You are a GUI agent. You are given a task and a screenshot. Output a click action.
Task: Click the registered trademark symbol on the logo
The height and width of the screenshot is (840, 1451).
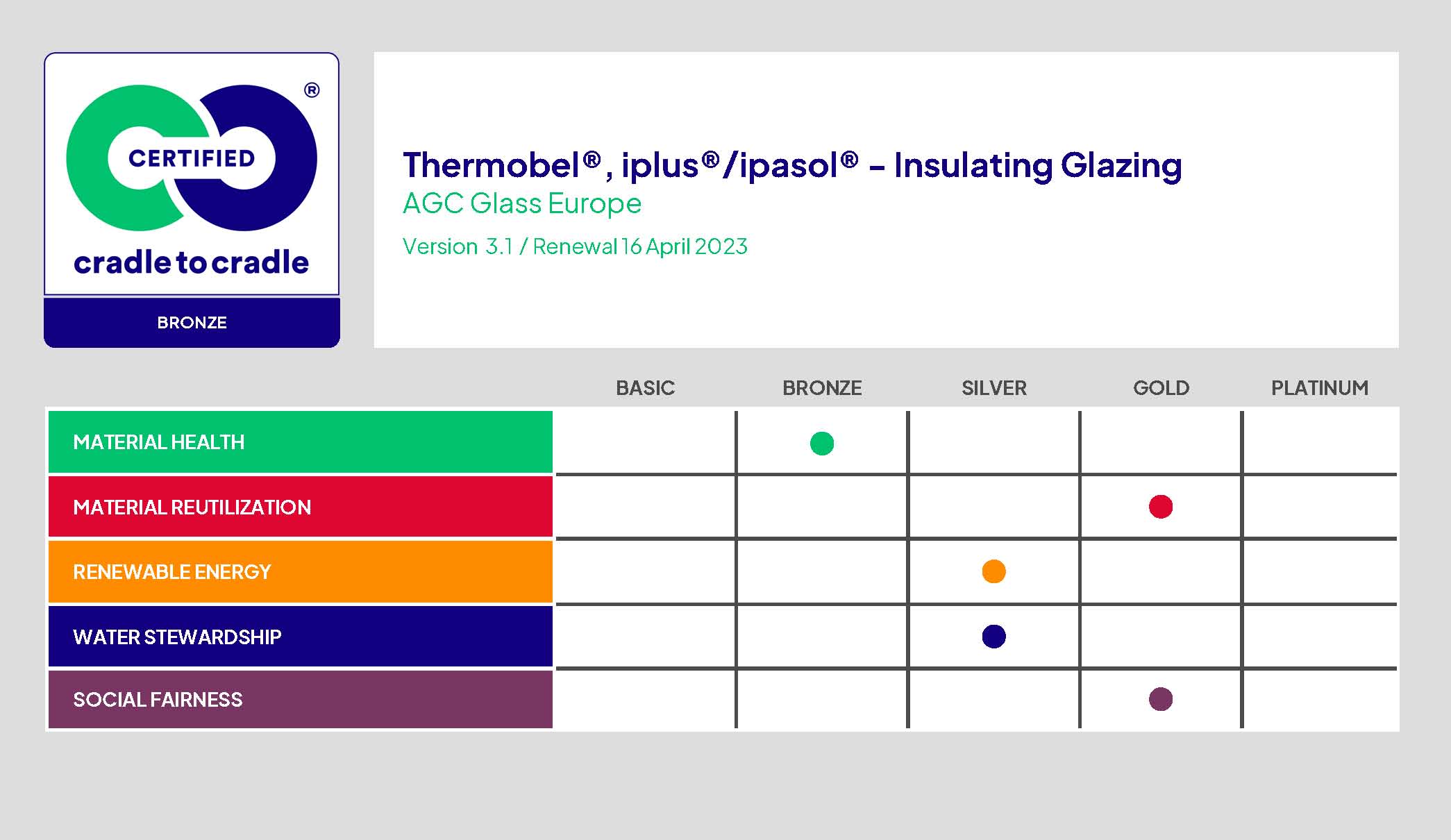click(312, 90)
